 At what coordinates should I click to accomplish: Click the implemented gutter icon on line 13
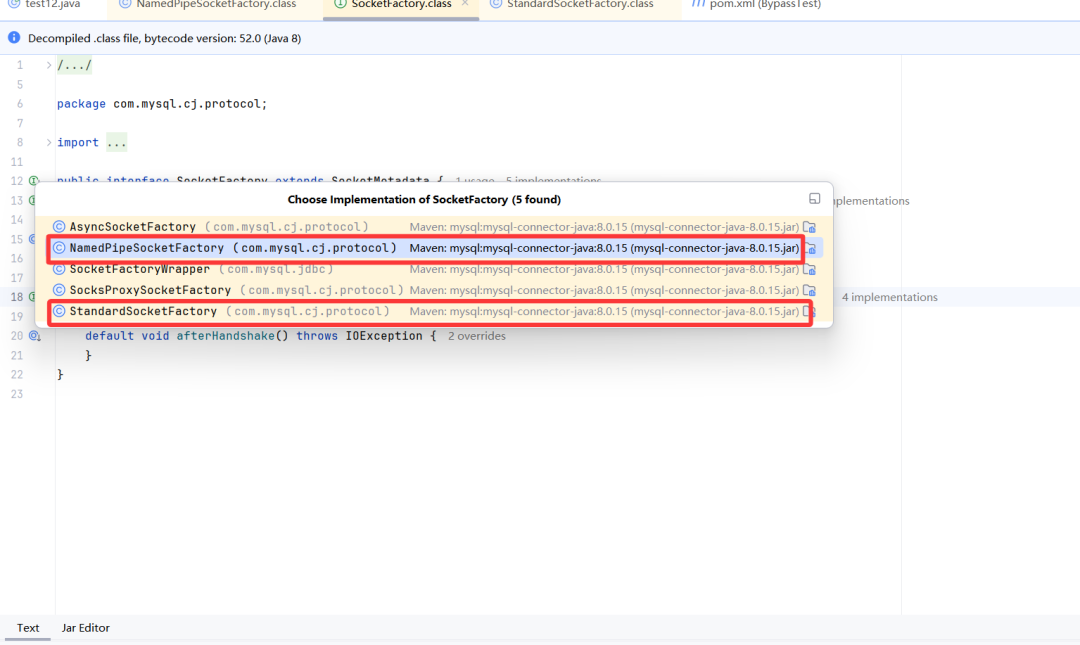click(x=32, y=201)
